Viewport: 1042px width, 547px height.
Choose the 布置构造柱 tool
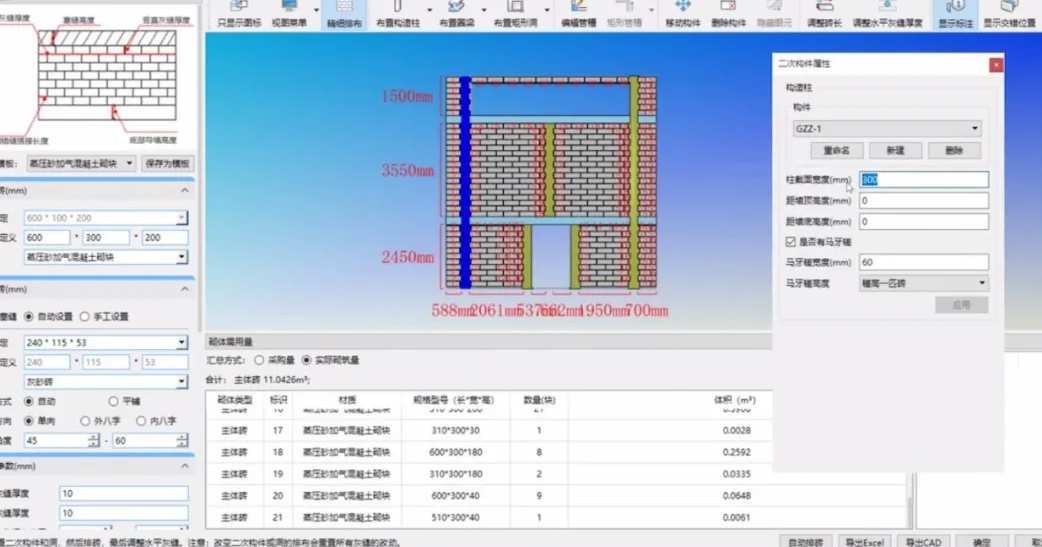coord(397,14)
